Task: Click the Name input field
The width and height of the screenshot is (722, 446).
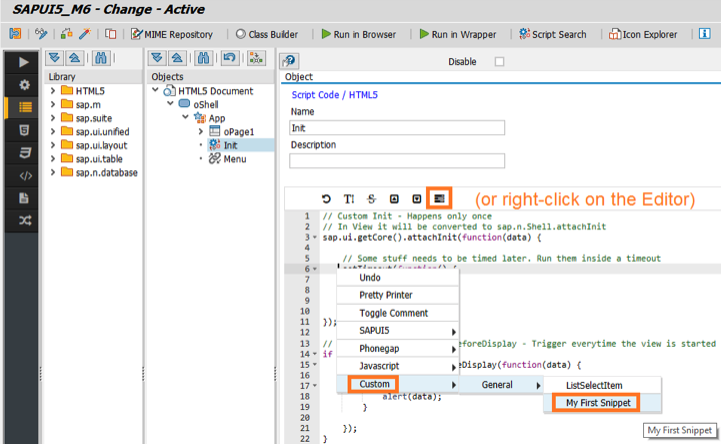Action: 397,127
